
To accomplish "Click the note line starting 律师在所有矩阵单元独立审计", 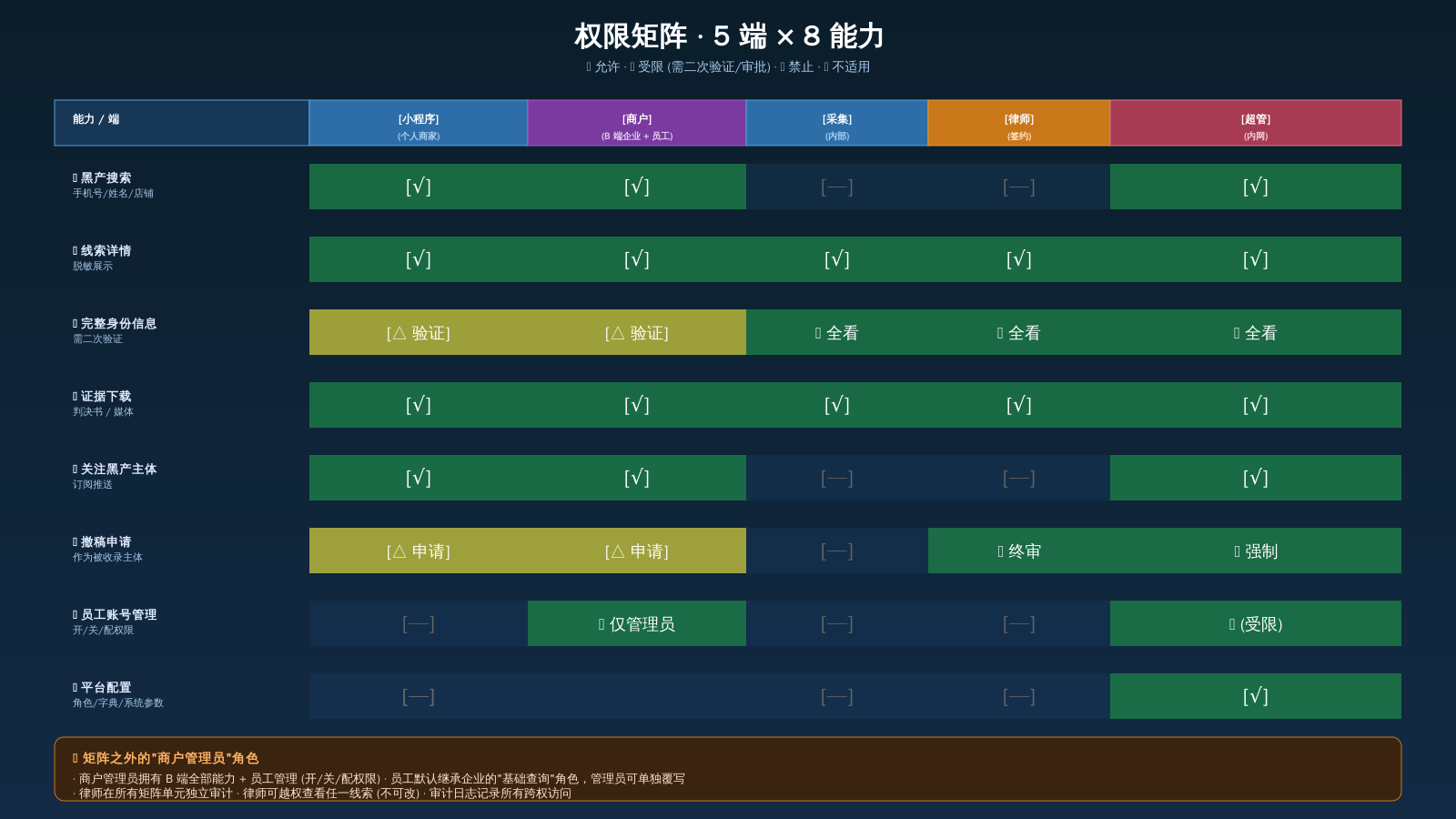I will tap(322, 794).
